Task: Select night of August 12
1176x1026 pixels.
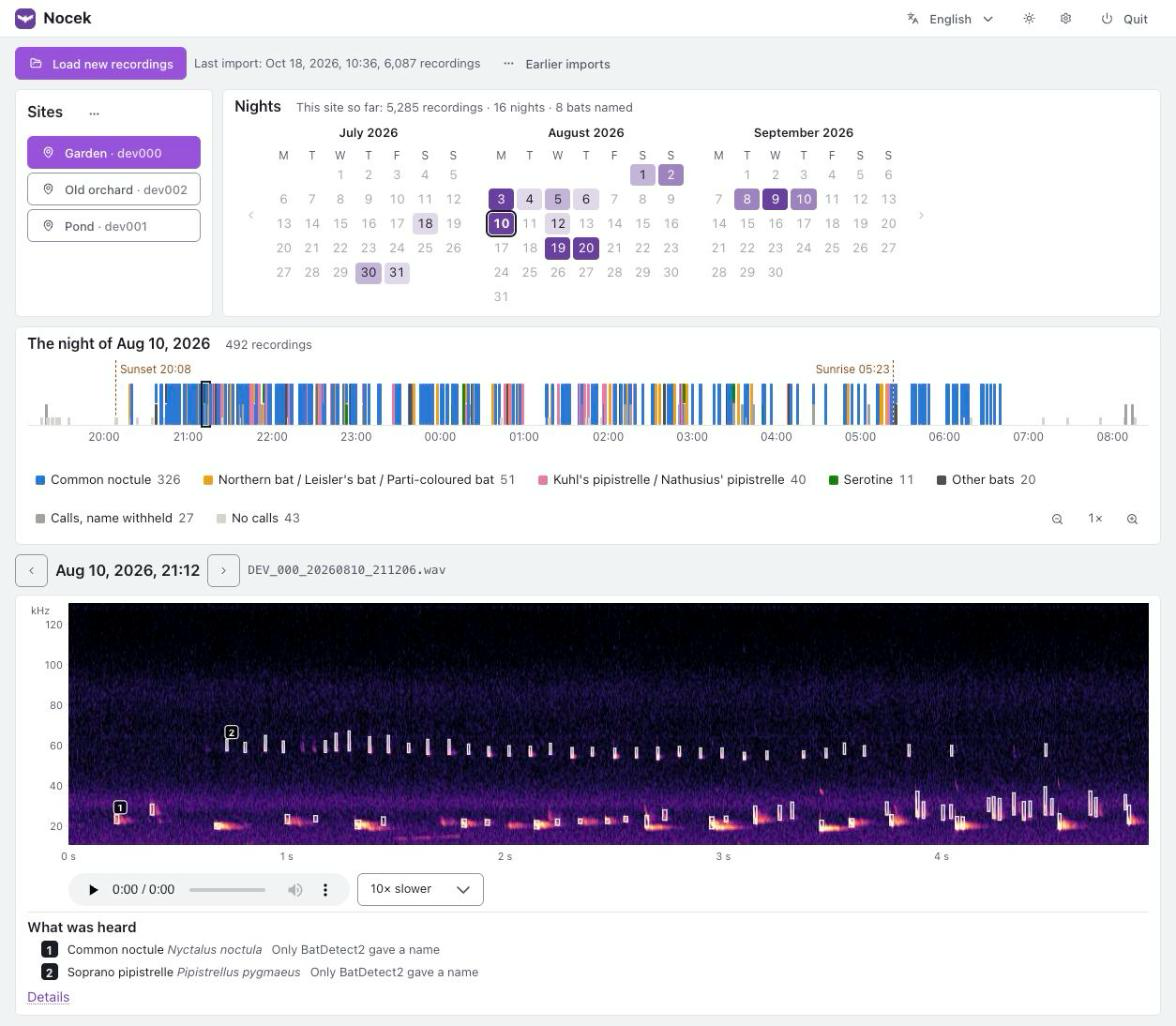Action: [557, 224]
